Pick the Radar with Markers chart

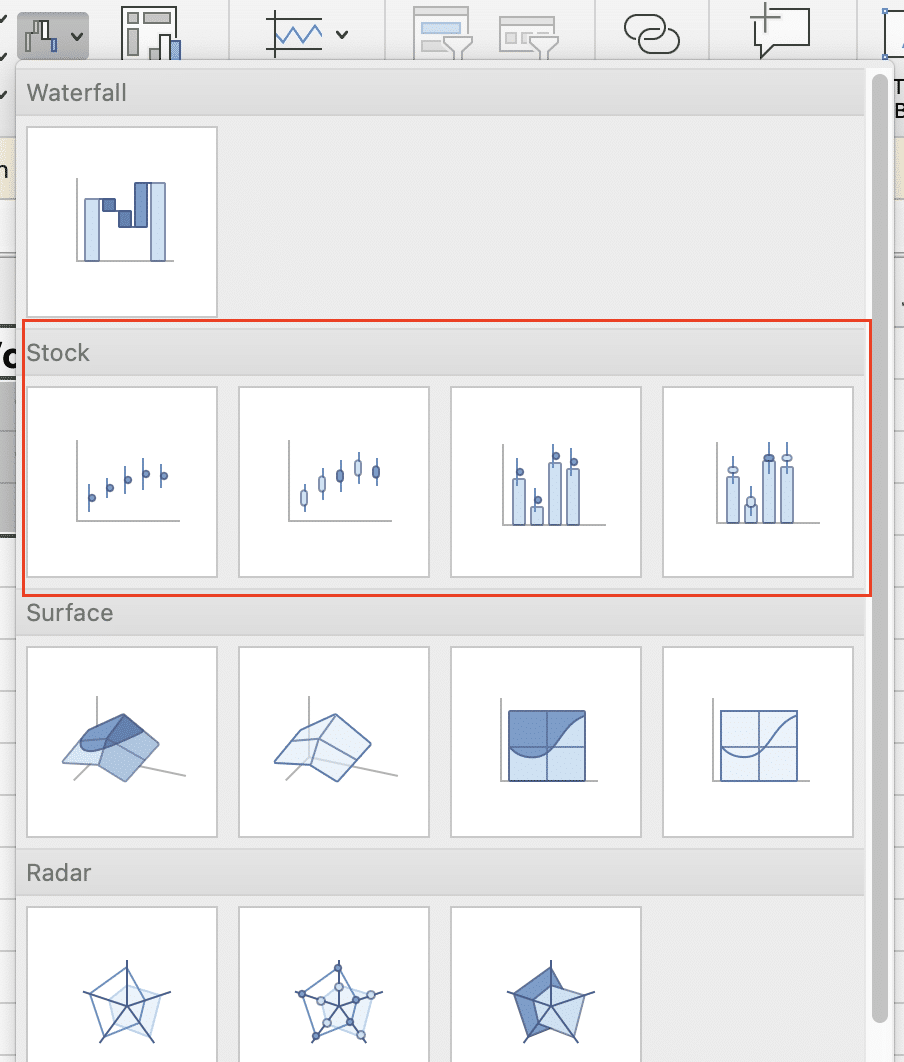[x=334, y=985]
